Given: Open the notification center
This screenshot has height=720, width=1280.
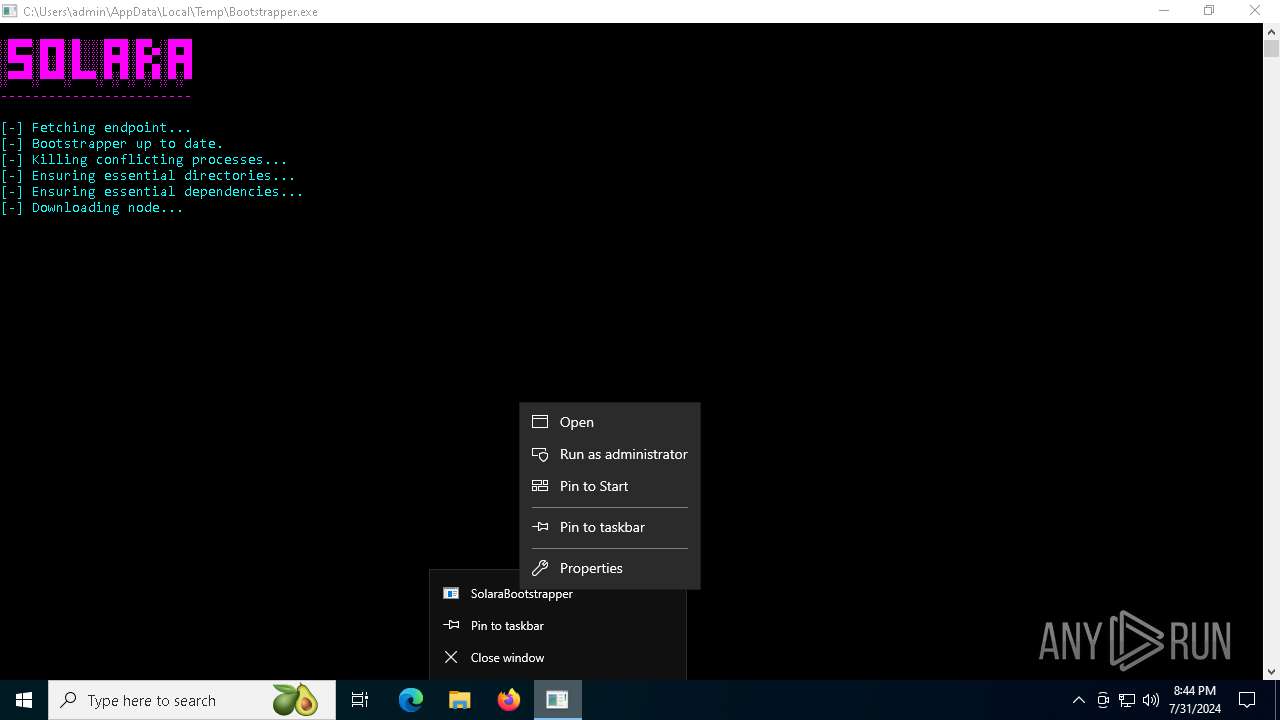Looking at the screenshot, I should (1247, 700).
